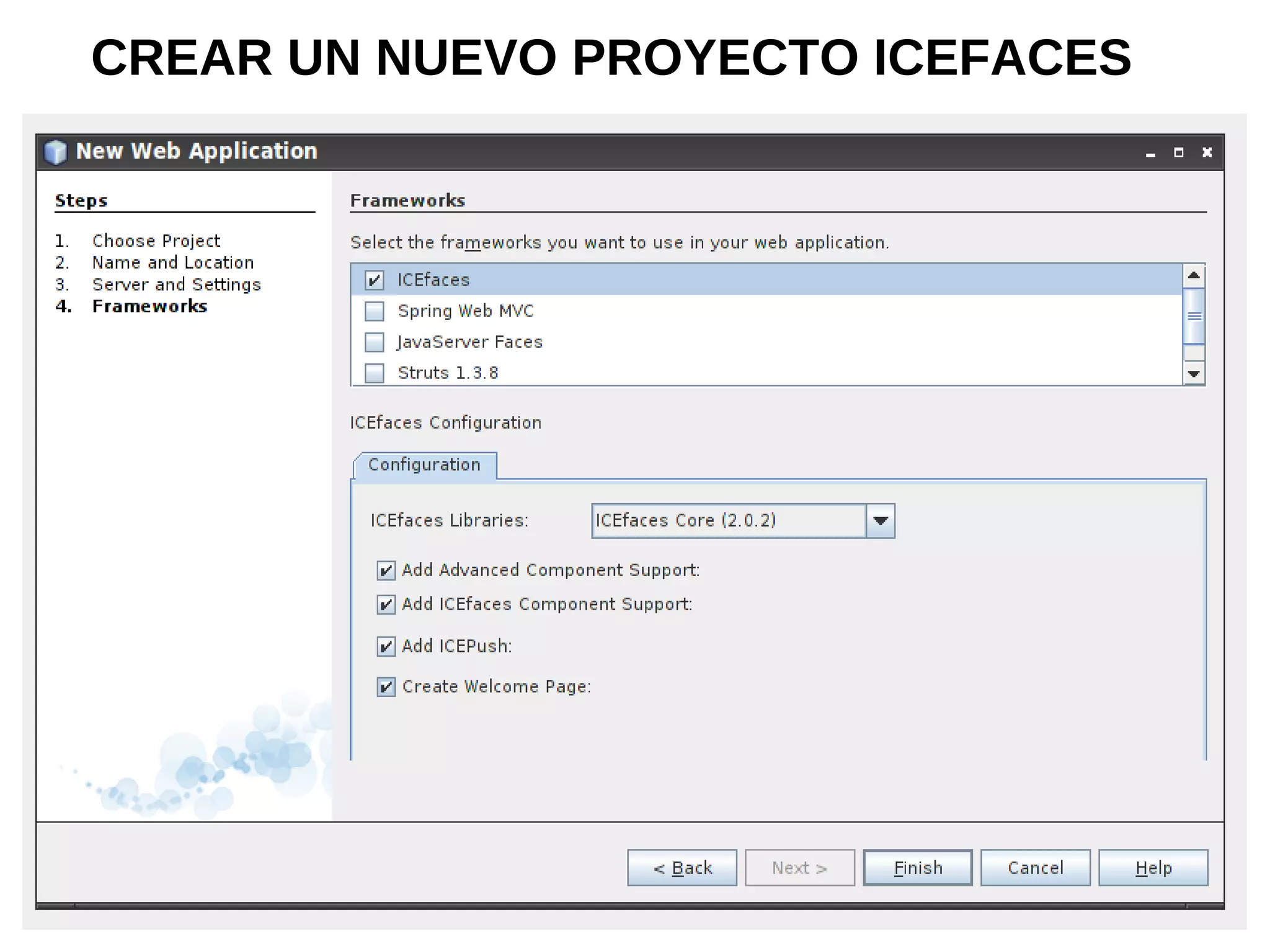Viewport: 1270px width, 952px height.
Task: Select the Configuration tab
Action: 425,465
